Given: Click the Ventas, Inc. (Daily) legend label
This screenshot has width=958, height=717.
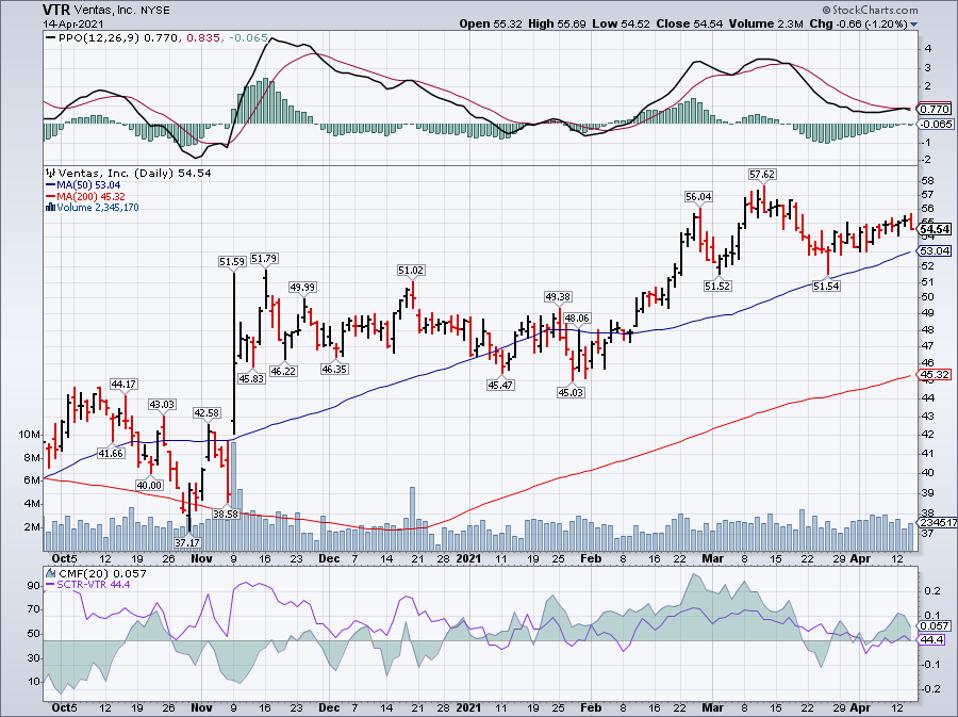Looking at the screenshot, I should pyautogui.click(x=116, y=173).
